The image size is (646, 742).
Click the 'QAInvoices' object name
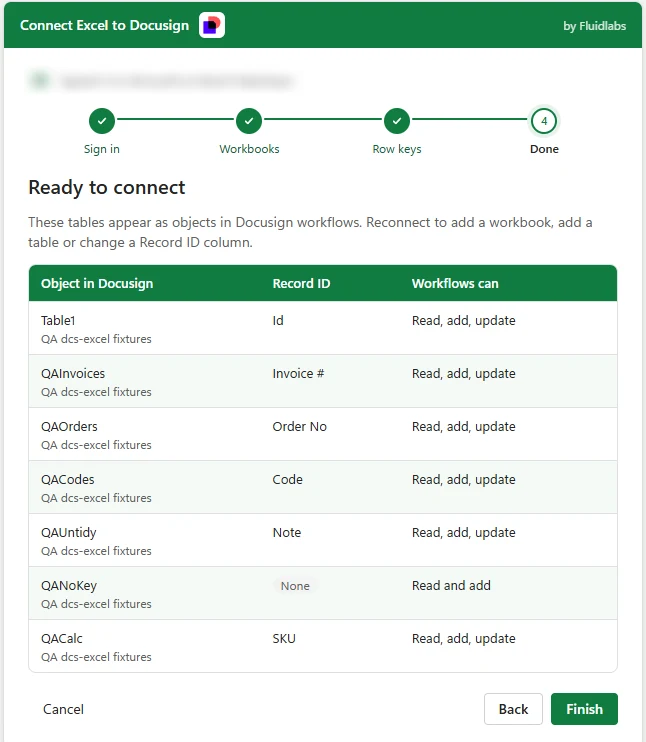(x=73, y=373)
